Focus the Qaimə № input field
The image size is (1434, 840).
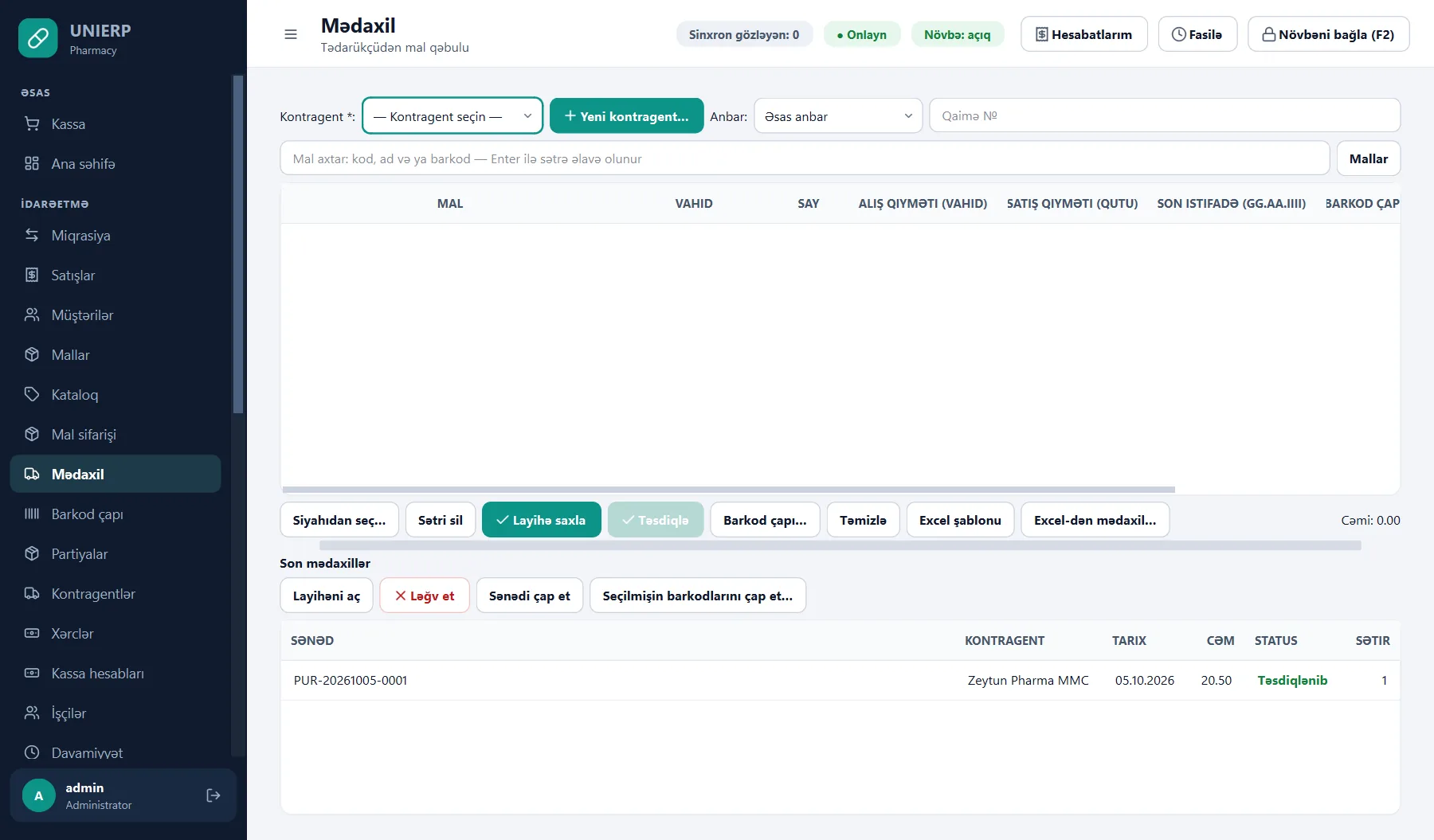[1165, 115]
